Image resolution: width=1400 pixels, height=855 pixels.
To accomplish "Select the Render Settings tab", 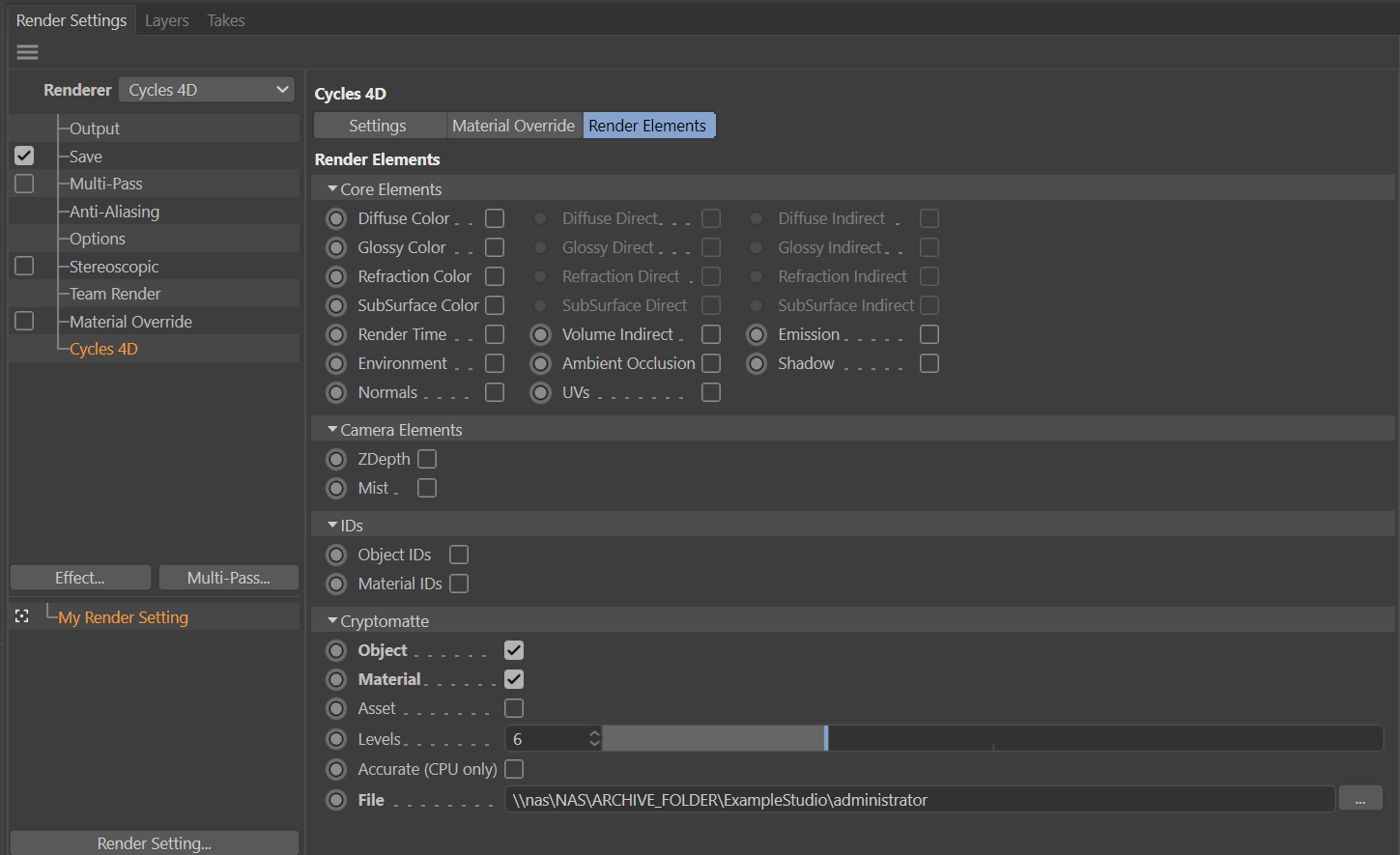I will point(71,20).
